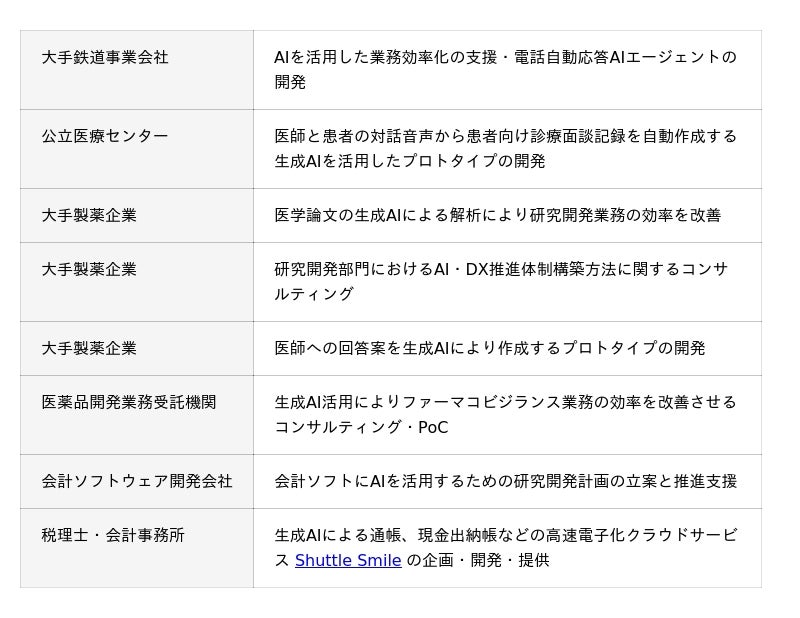Click the 医学論文の生成AIによる解析 description
800x618 pixels.
click(x=497, y=216)
